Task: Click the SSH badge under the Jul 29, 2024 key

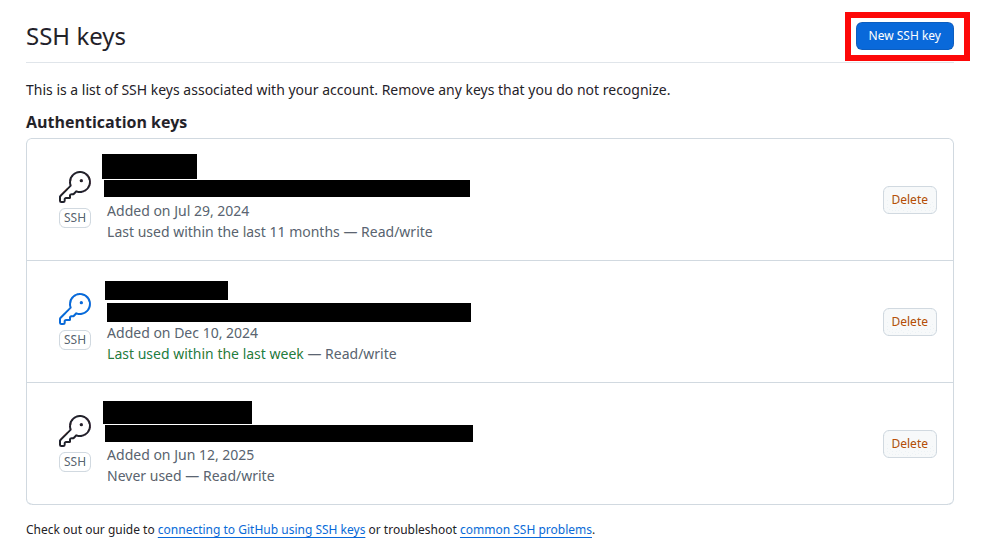Action: [75, 218]
